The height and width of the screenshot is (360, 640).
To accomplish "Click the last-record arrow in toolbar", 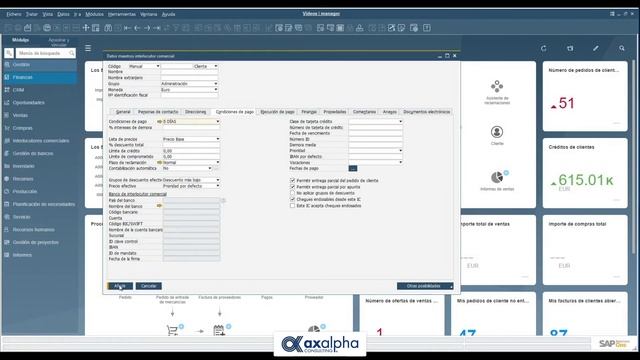I will [x=157, y=28].
